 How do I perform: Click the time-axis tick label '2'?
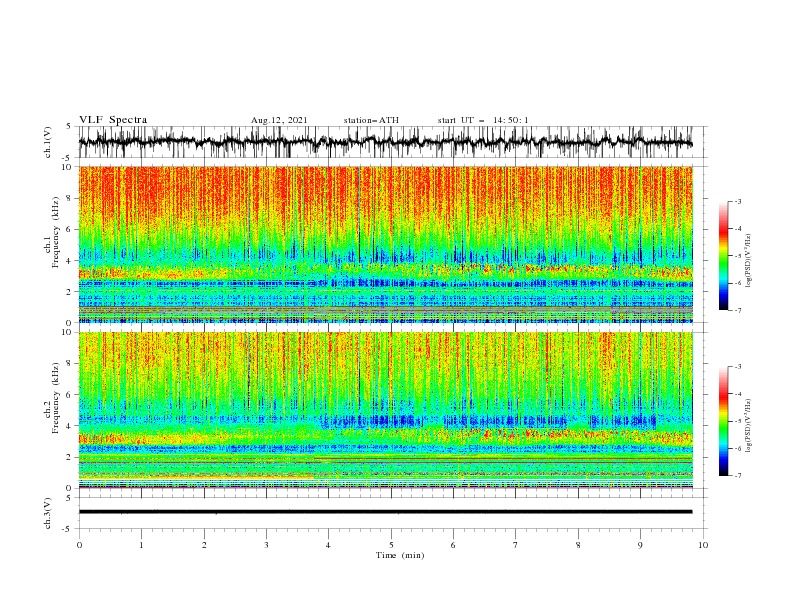pos(204,545)
